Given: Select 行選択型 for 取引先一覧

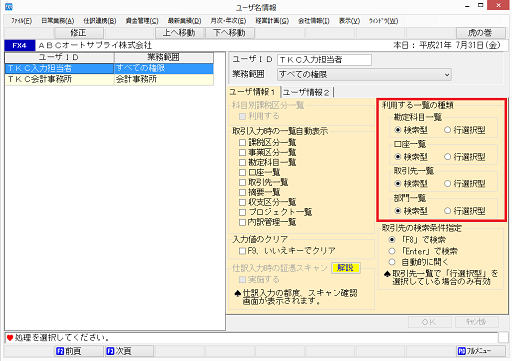Looking at the screenshot, I should (x=447, y=184).
